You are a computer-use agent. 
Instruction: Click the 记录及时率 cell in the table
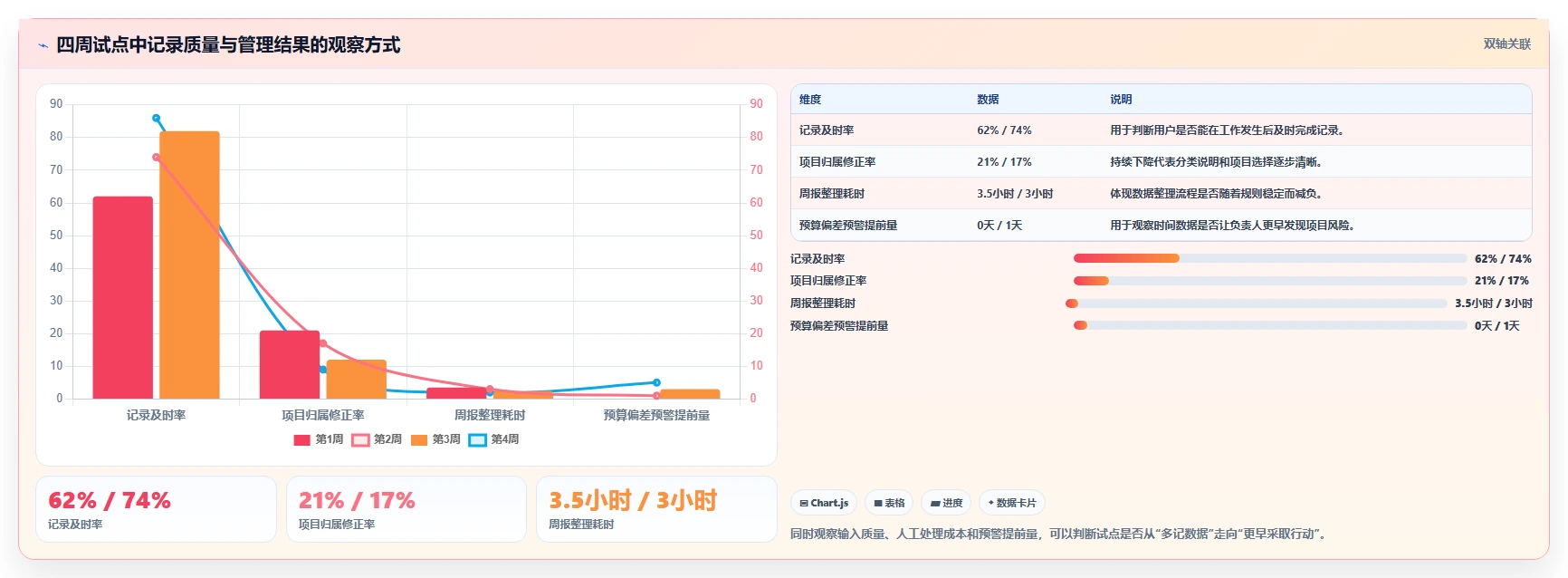(827, 130)
